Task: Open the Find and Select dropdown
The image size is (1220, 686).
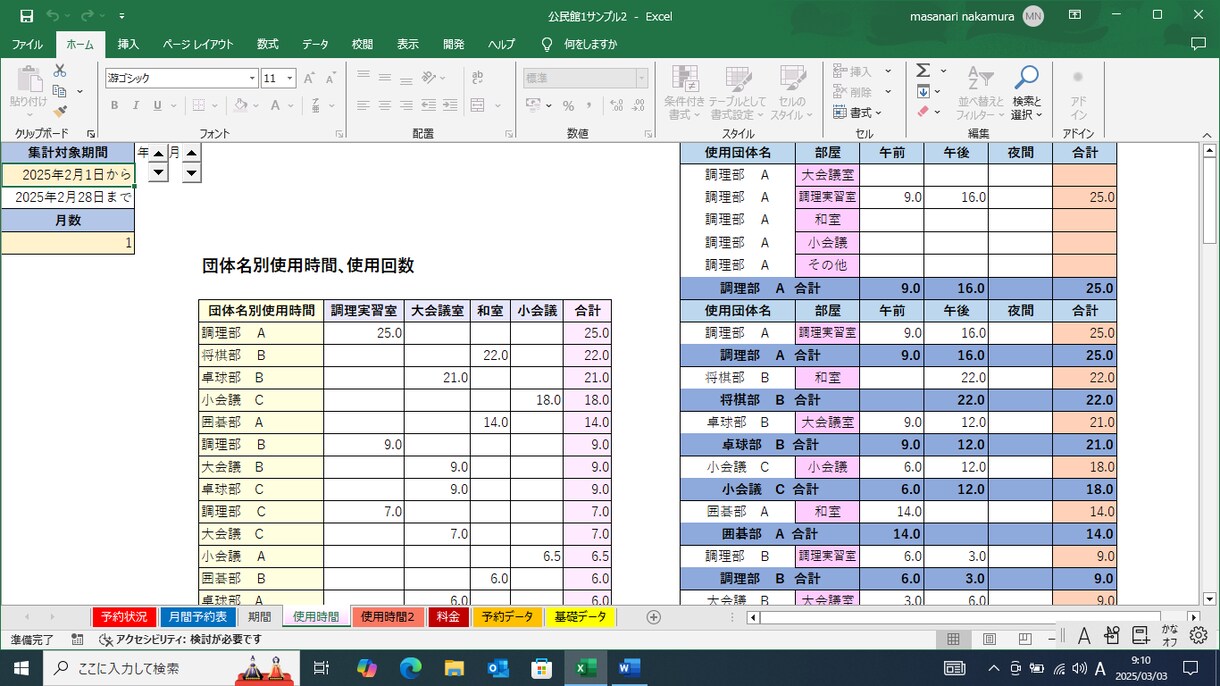Action: point(1026,93)
